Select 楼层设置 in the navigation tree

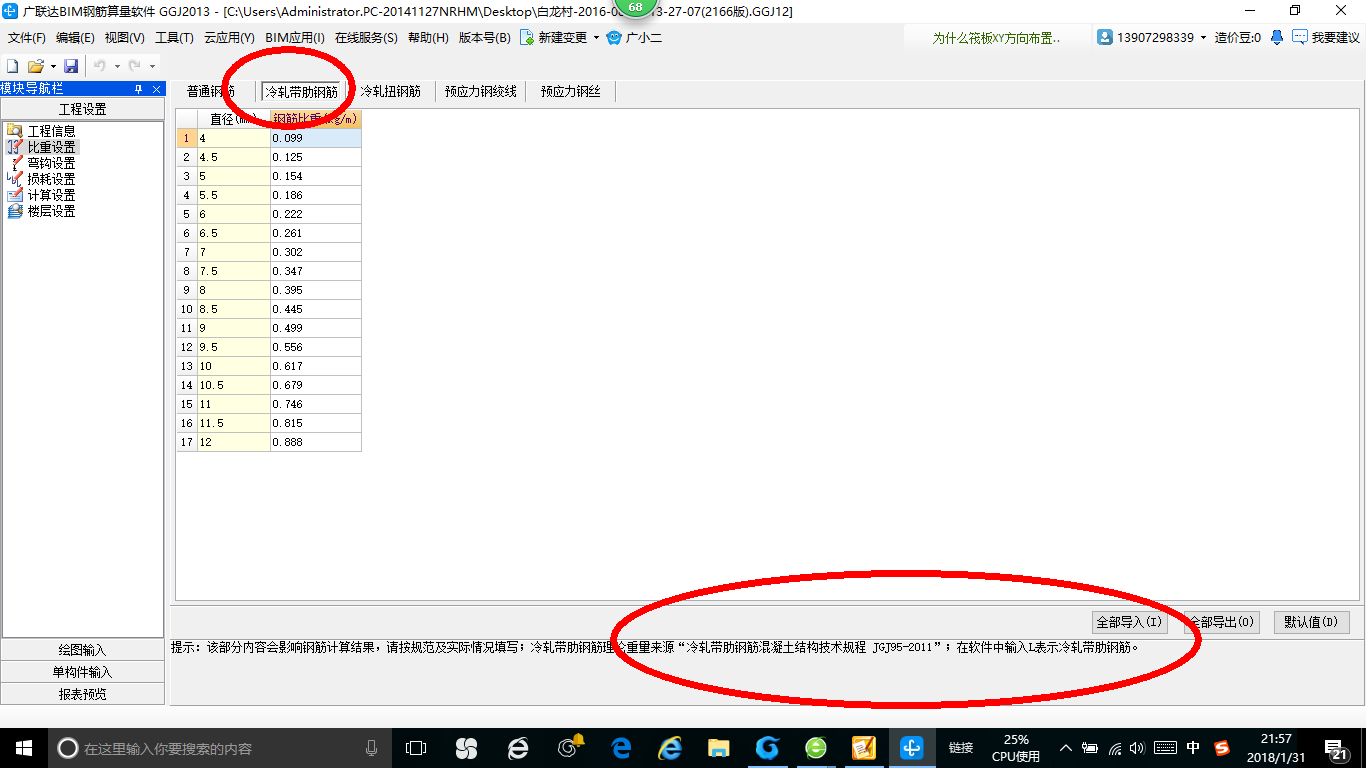(51, 211)
